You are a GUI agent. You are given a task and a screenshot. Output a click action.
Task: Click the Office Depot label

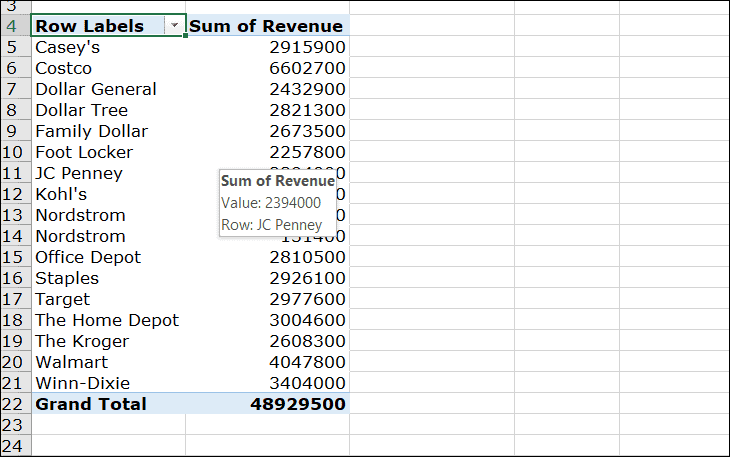click(88, 257)
